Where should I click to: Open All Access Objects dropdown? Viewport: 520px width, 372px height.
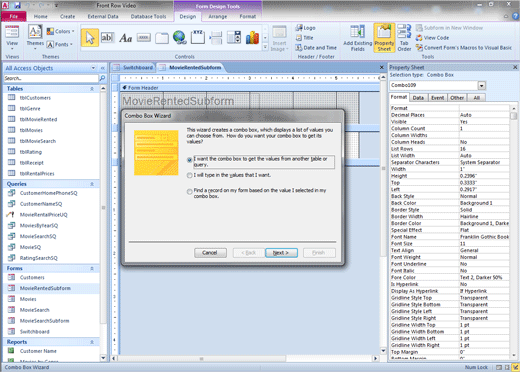click(93, 68)
